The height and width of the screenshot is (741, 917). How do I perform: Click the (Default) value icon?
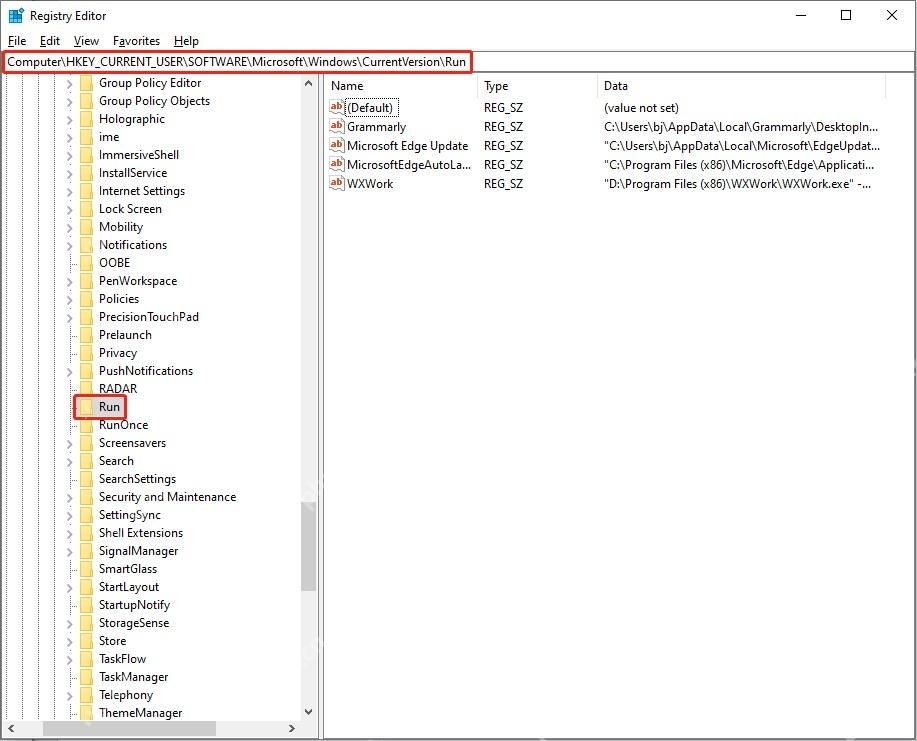(x=336, y=107)
